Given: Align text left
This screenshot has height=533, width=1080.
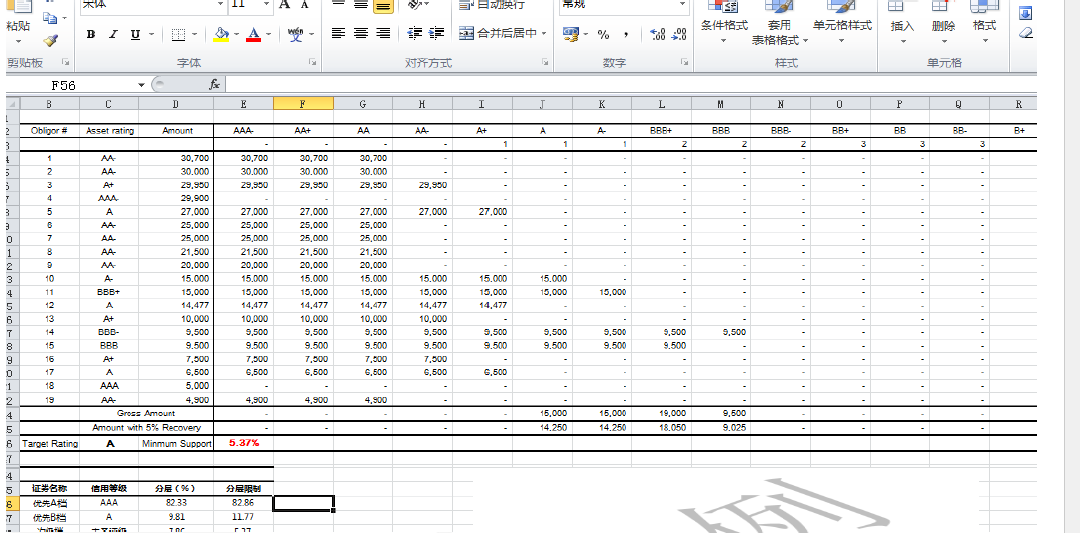Looking at the screenshot, I should pos(338,33).
